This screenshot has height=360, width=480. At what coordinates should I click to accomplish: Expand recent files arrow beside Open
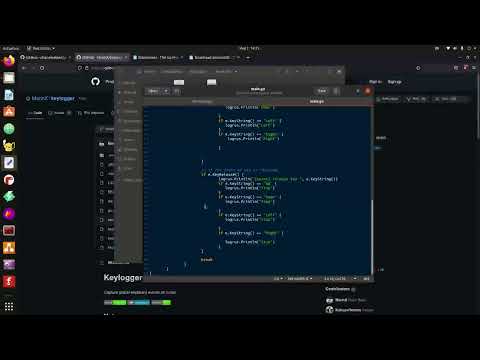coord(166,91)
